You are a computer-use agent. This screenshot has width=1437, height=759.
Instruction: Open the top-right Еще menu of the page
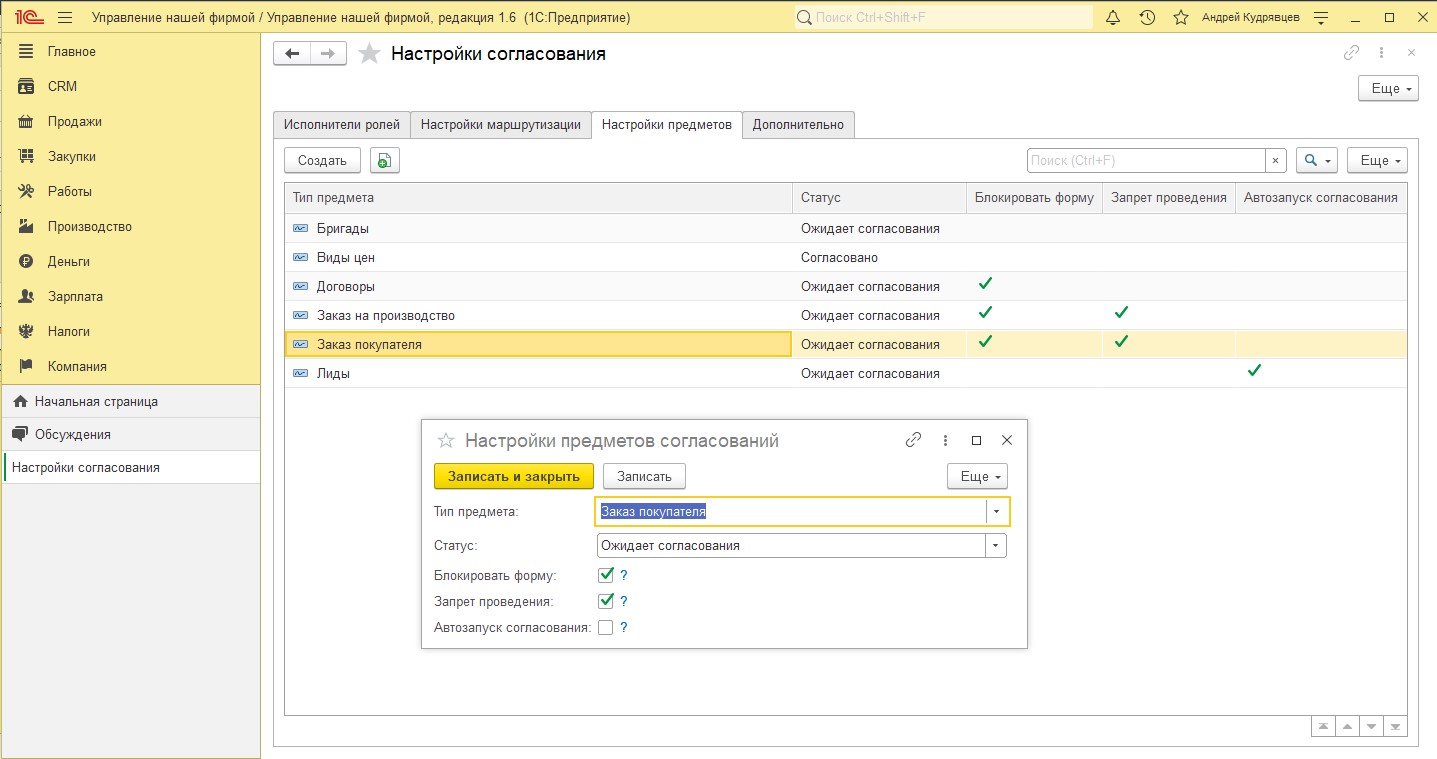click(x=1388, y=88)
